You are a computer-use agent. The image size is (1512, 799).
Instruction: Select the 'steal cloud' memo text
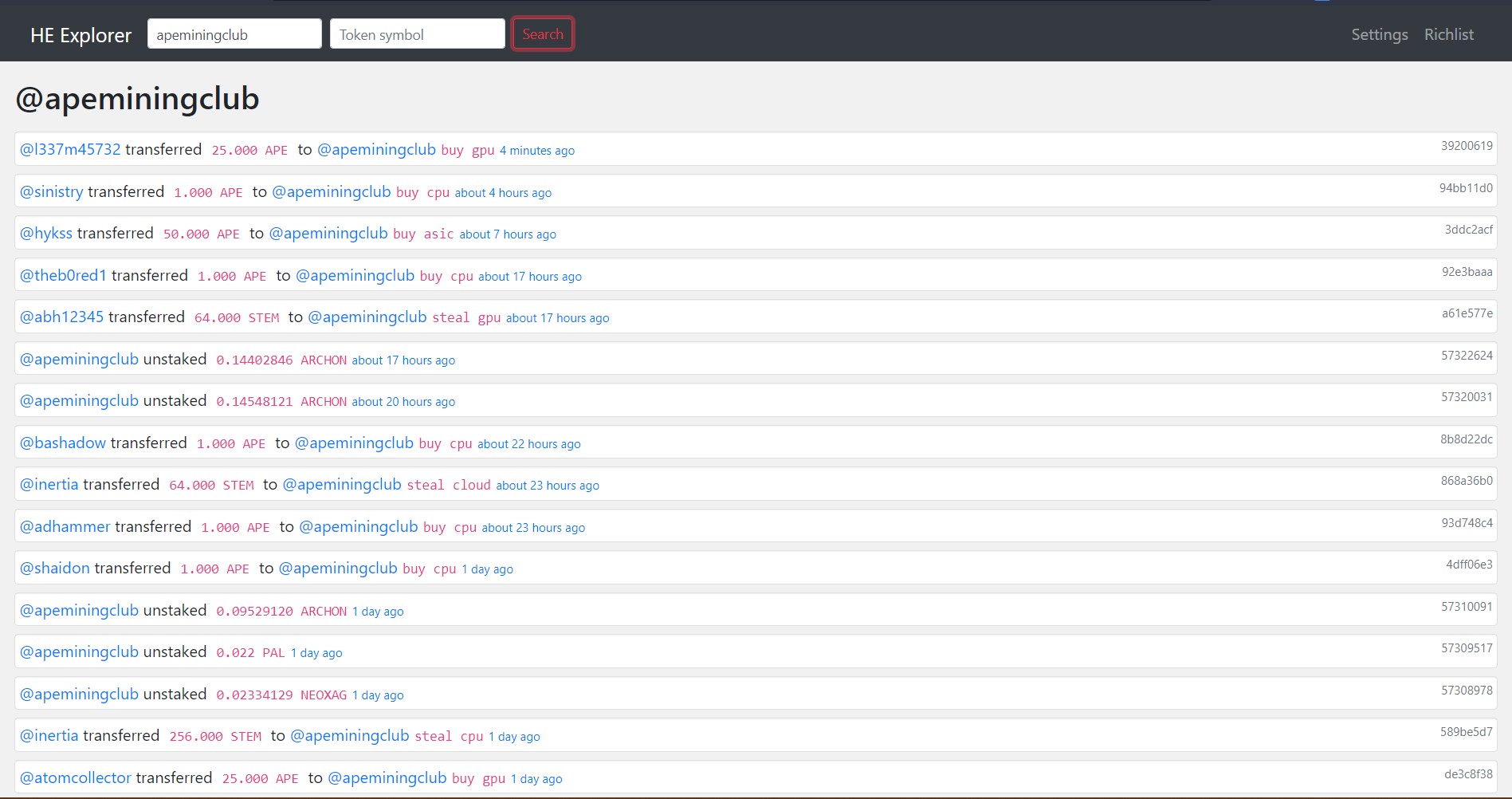coord(449,485)
